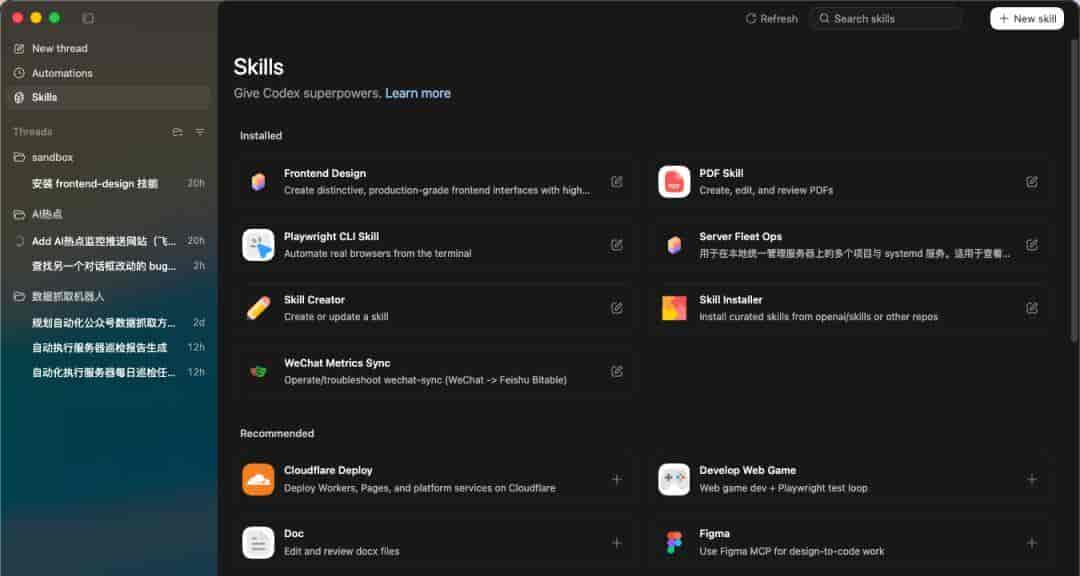The width and height of the screenshot is (1080, 576).
Task: Select the Cloudflare Deploy title
Action: 328,470
